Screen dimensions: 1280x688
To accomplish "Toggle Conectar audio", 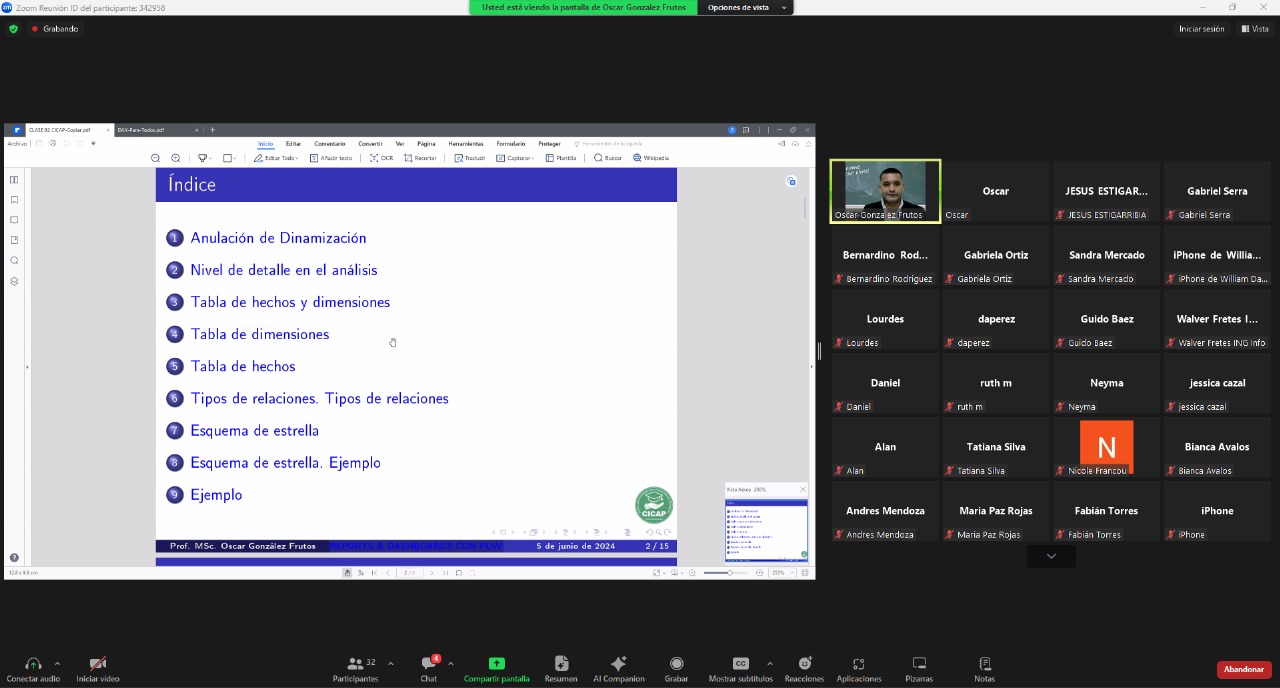I will [33, 668].
